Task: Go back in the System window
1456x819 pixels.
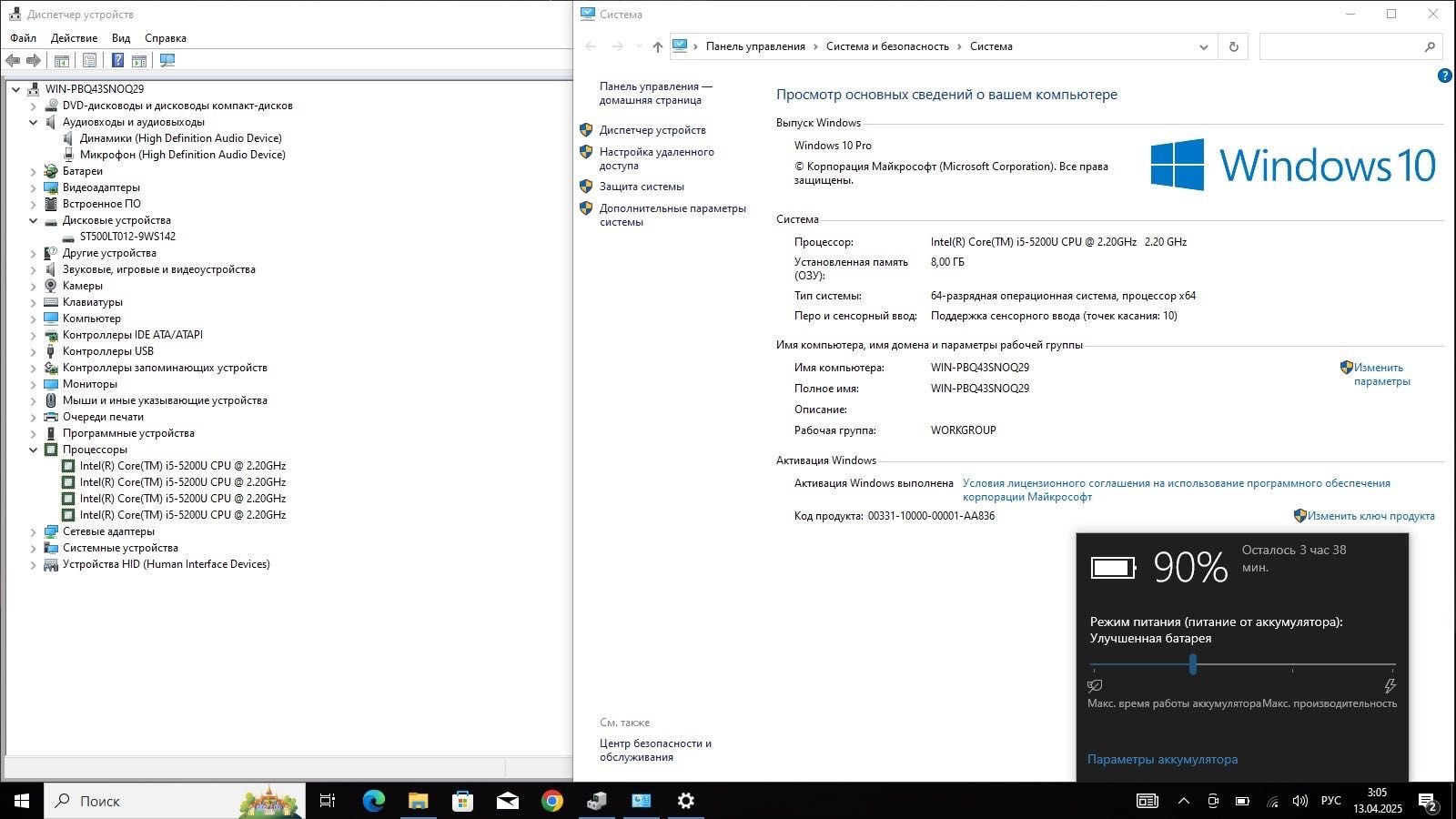Action: (x=591, y=46)
